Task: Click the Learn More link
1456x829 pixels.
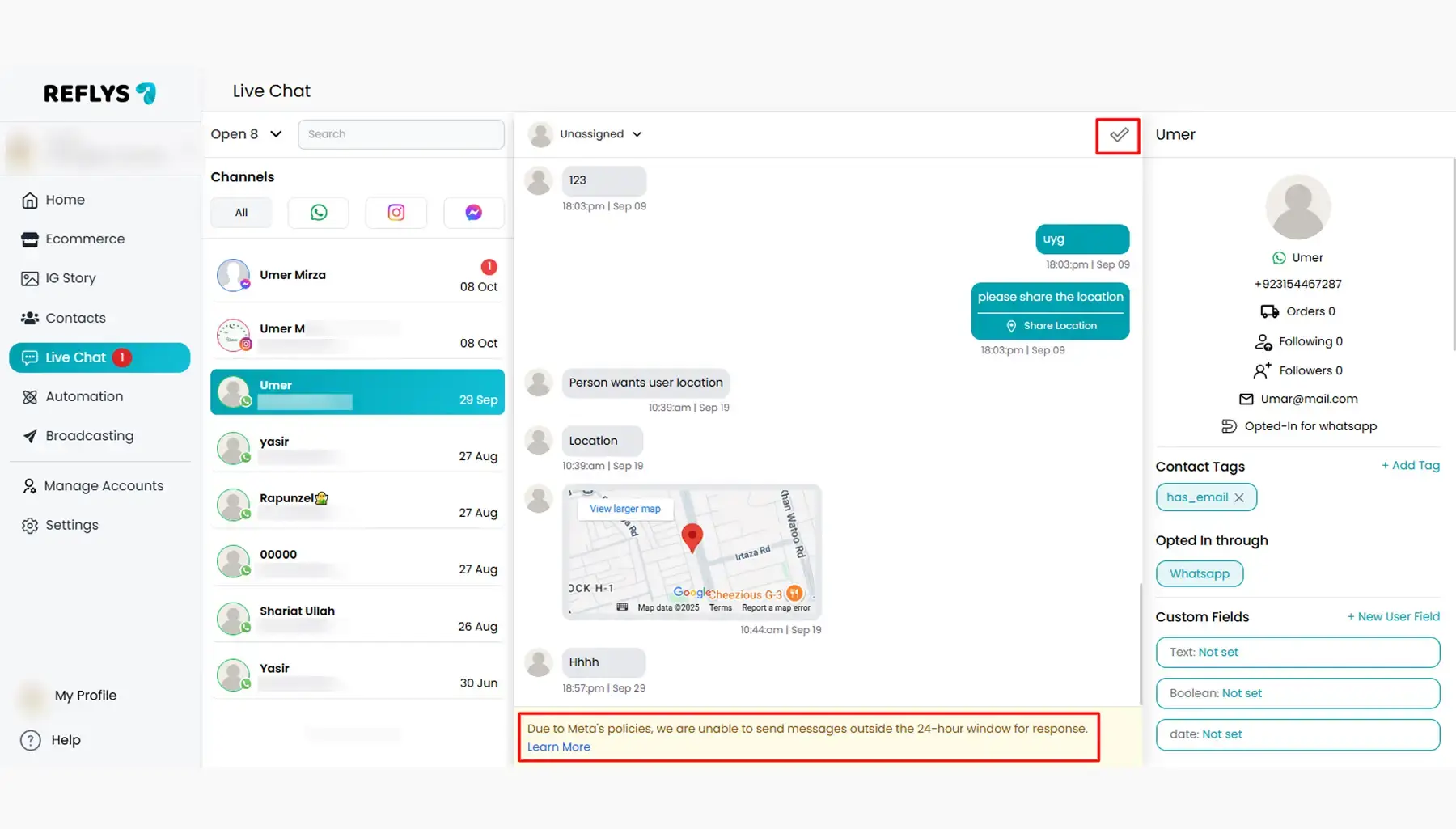Action: pyautogui.click(x=558, y=747)
